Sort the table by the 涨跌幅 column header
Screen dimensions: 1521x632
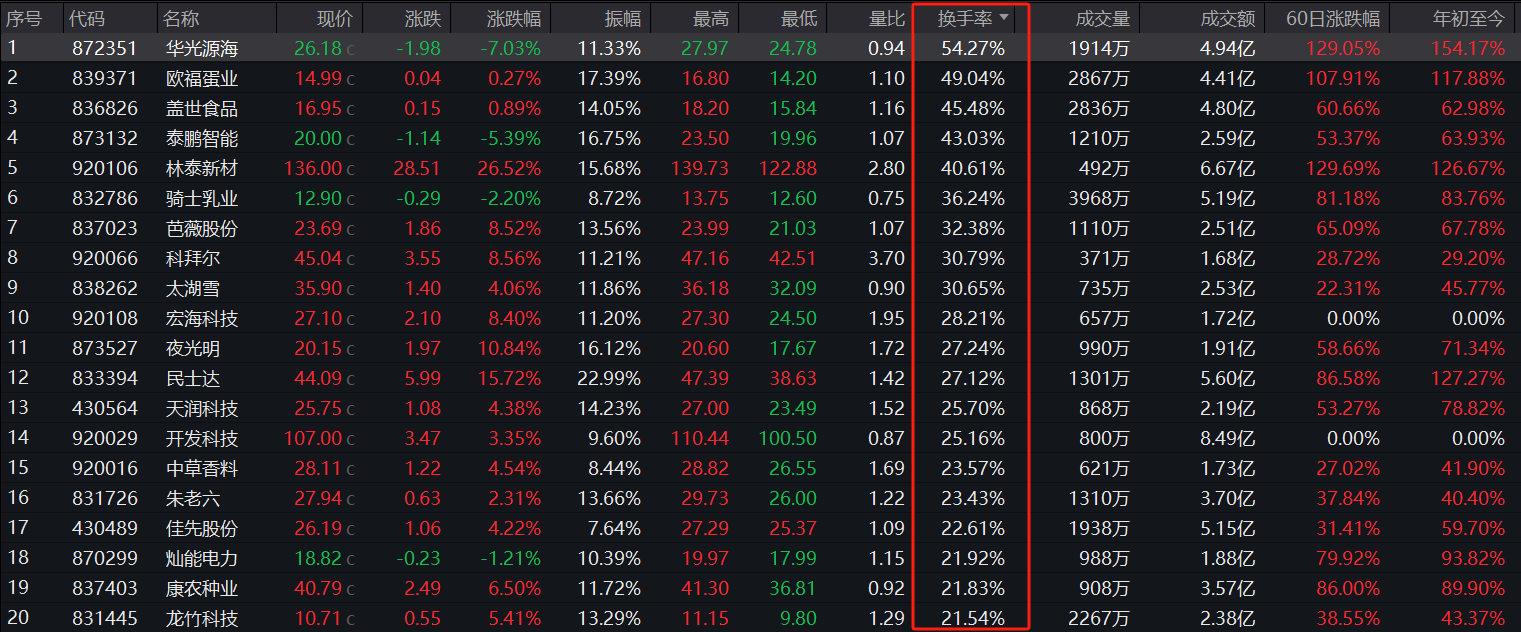pyautogui.click(x=513, y=18)
